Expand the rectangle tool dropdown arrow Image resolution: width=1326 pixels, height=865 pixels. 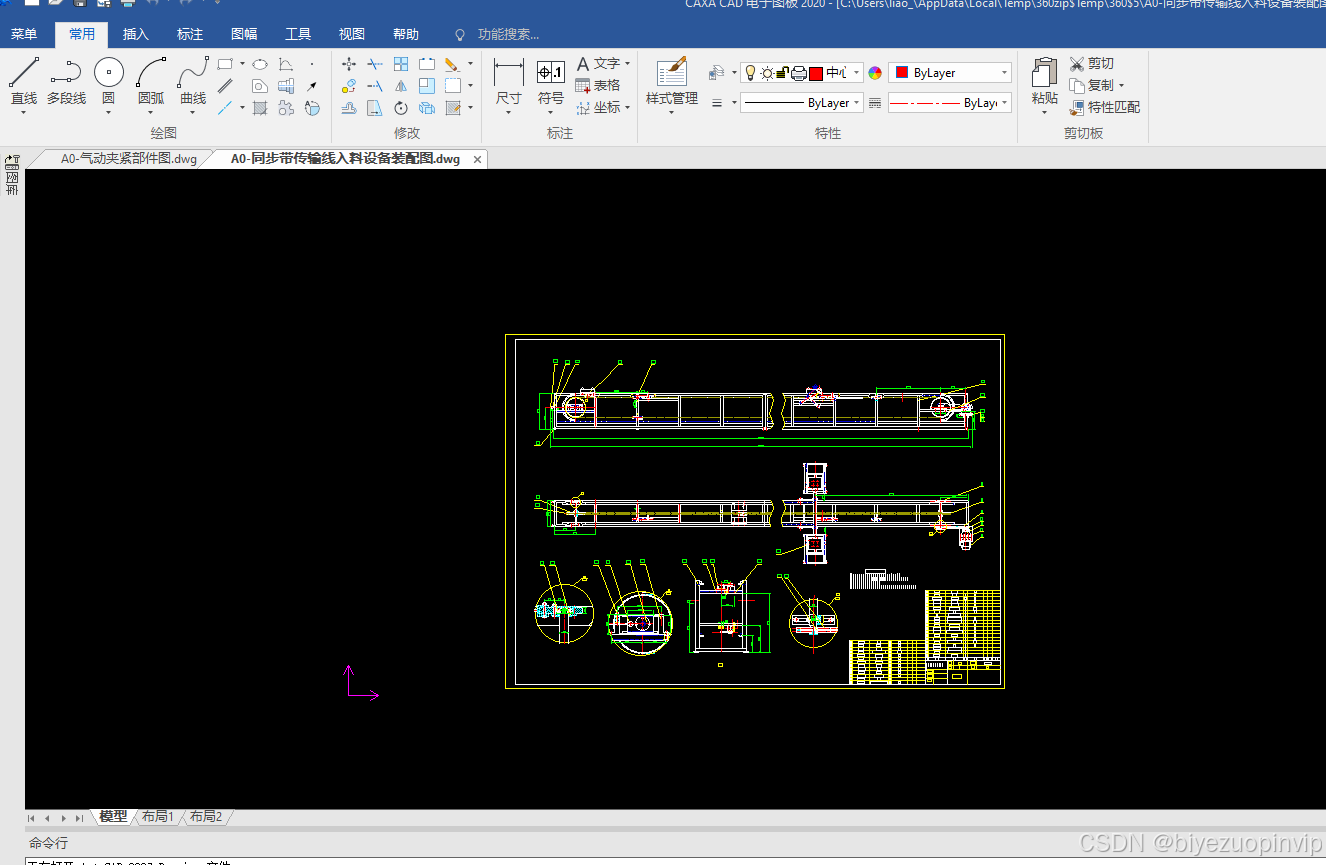[242, 64]
